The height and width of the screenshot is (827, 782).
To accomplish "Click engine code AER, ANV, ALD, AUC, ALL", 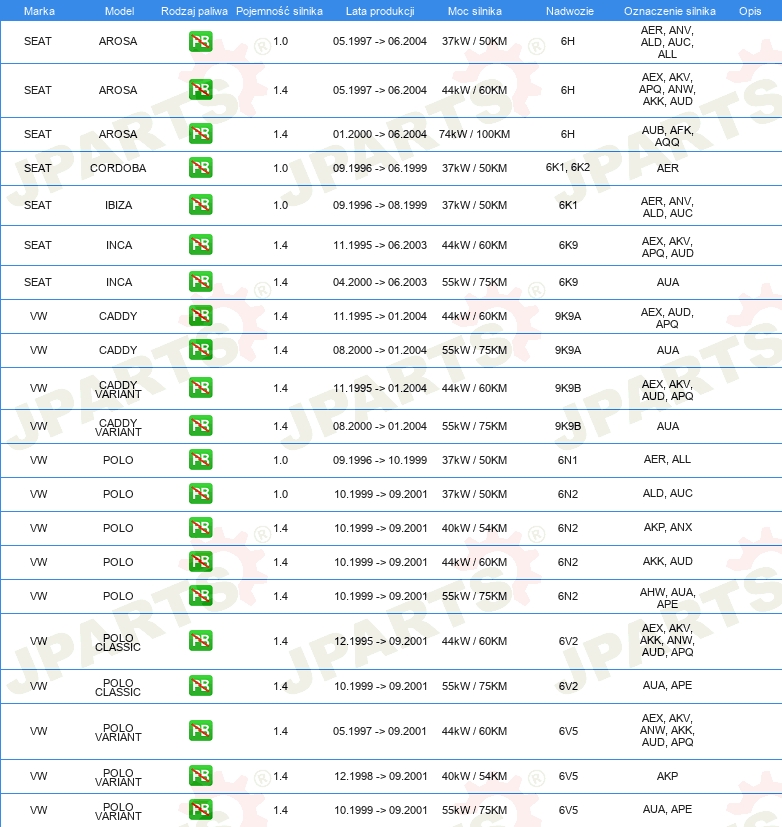I will (667, 42).
